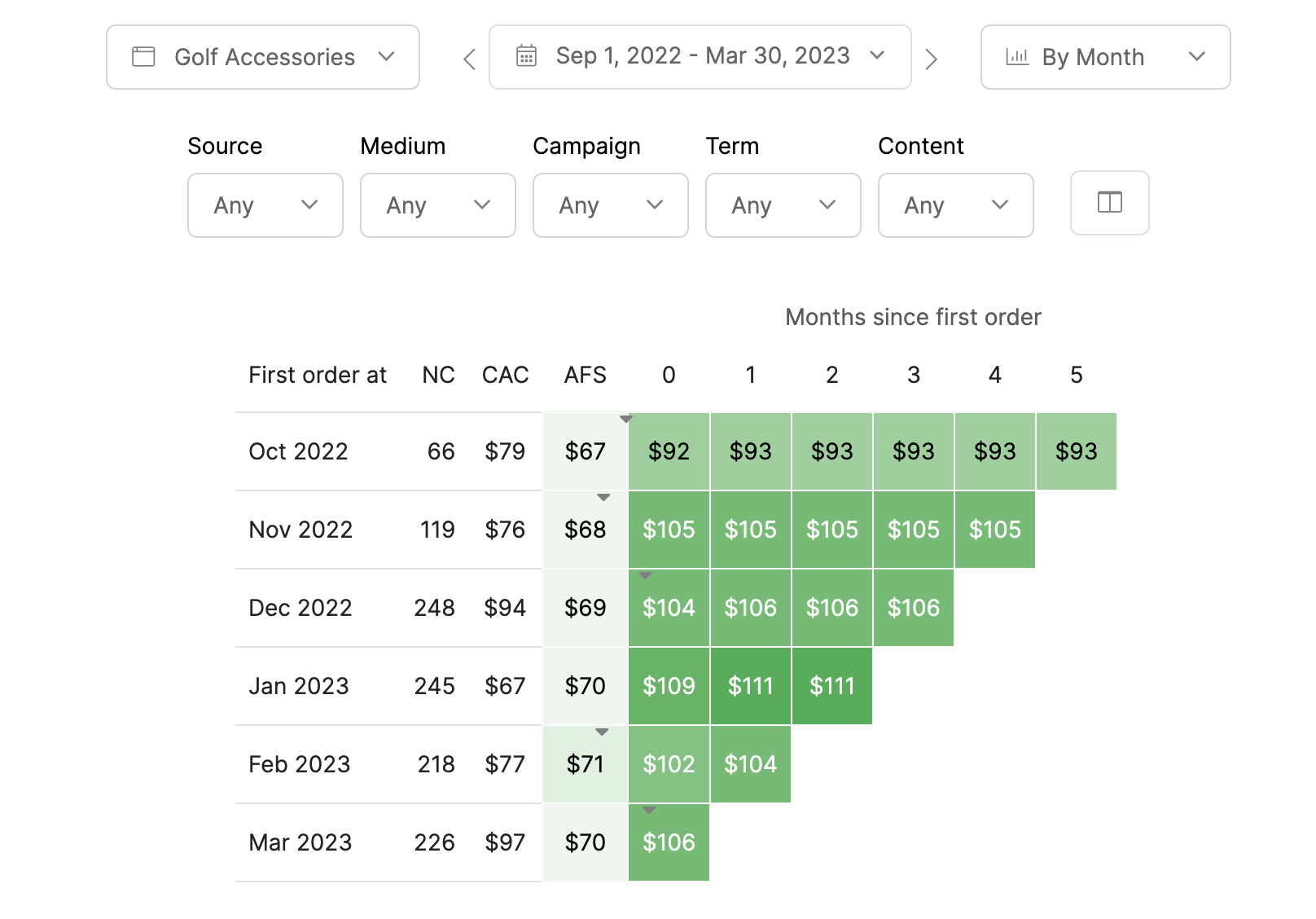
Task: Open the Golf Accessories dropdown
Action: point(263,57)
